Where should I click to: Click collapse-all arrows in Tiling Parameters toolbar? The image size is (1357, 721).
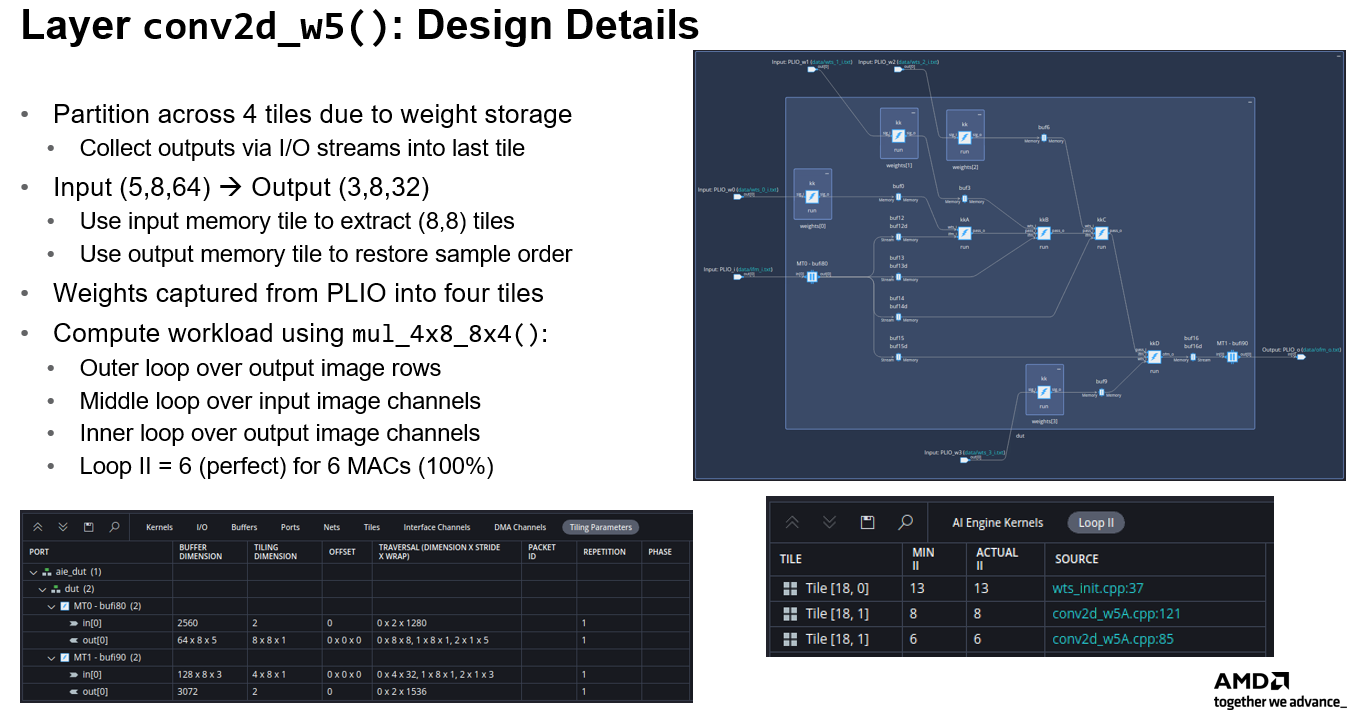pyautogui.click(x=39, y=527)
